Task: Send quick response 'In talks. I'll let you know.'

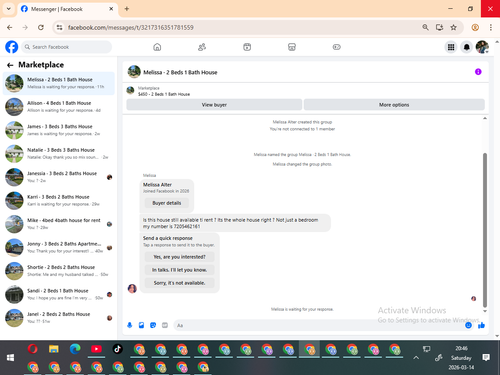Action: pyautogui.click(x=179, y=270)
